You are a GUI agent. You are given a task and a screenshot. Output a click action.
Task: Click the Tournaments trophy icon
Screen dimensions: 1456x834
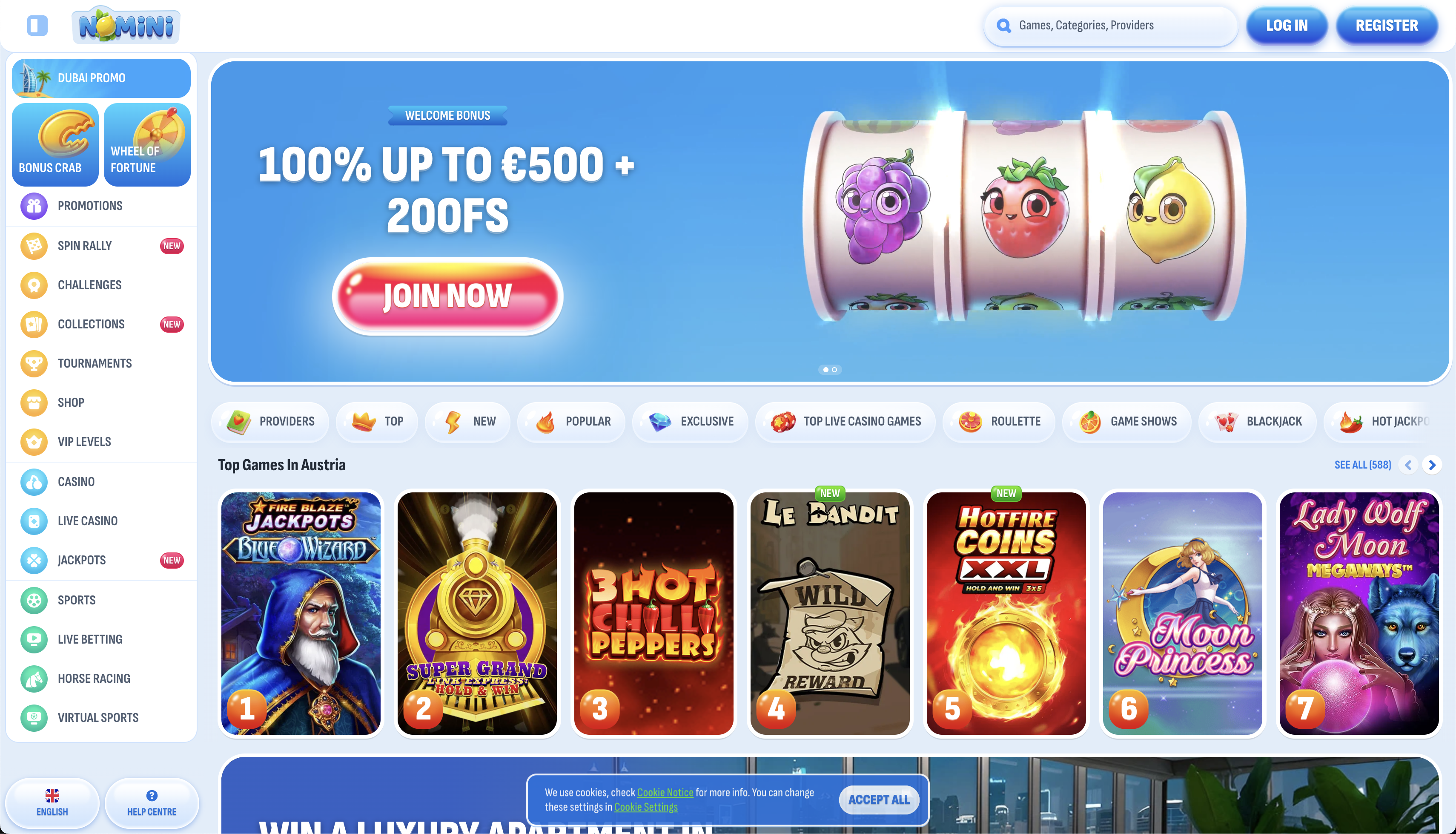click(34, 363)
